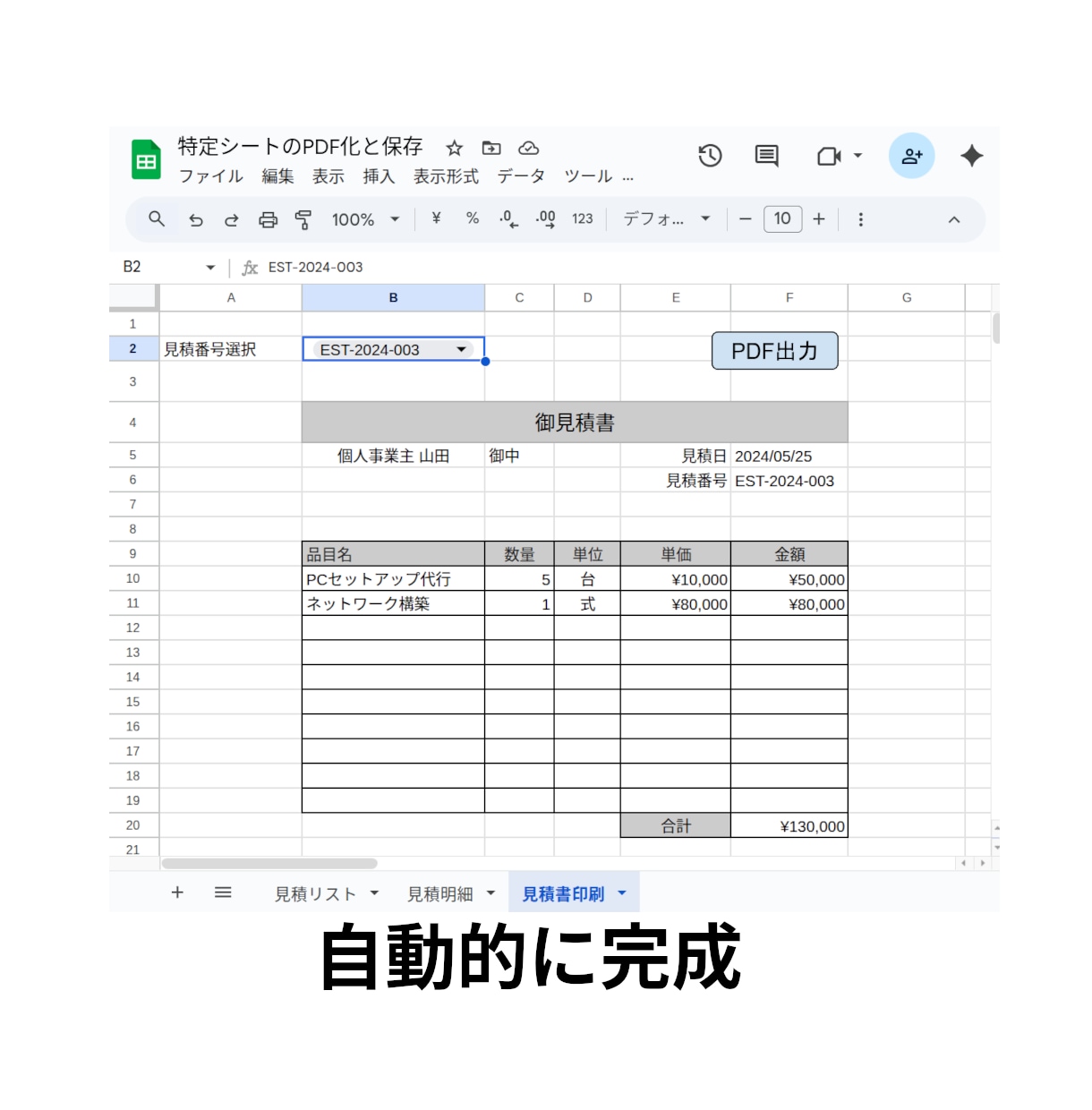Open the Google Sheets home icon
The image size is (1092, 1110).
click(x=146, y=160)
